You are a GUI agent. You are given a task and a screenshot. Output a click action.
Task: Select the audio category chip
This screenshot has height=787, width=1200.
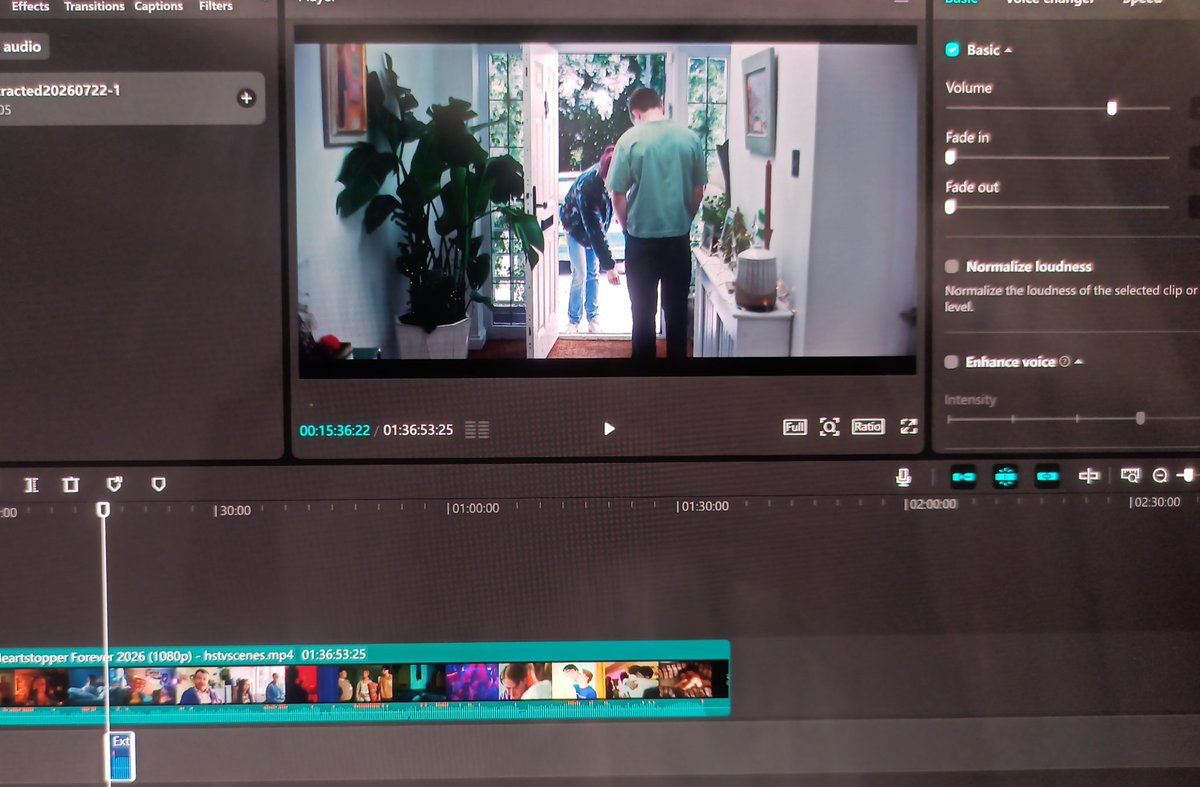point(22,47)
